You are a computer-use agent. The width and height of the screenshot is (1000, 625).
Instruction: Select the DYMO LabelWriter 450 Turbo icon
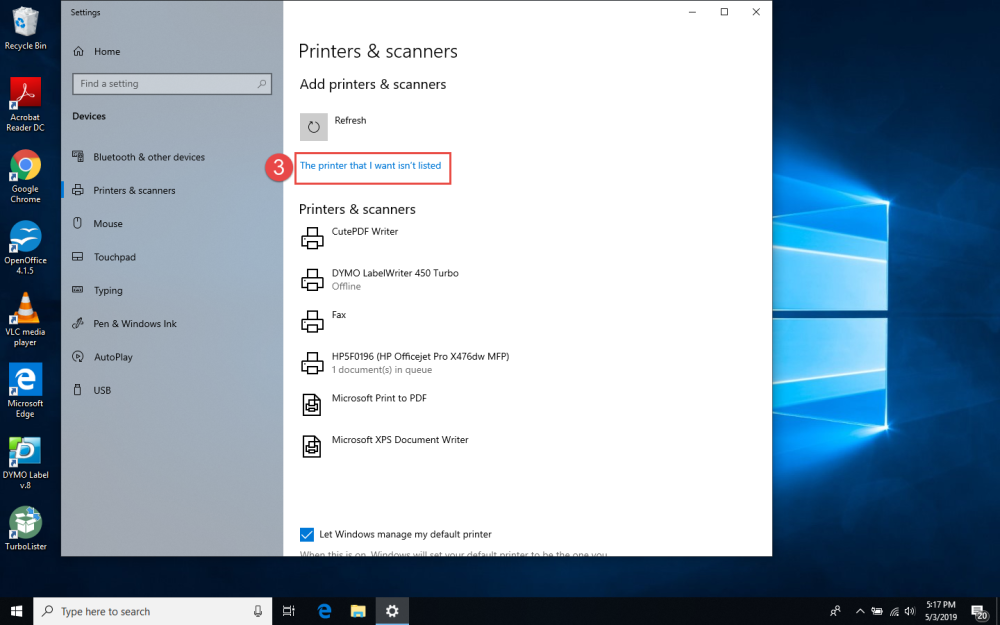tap(312, 279)
